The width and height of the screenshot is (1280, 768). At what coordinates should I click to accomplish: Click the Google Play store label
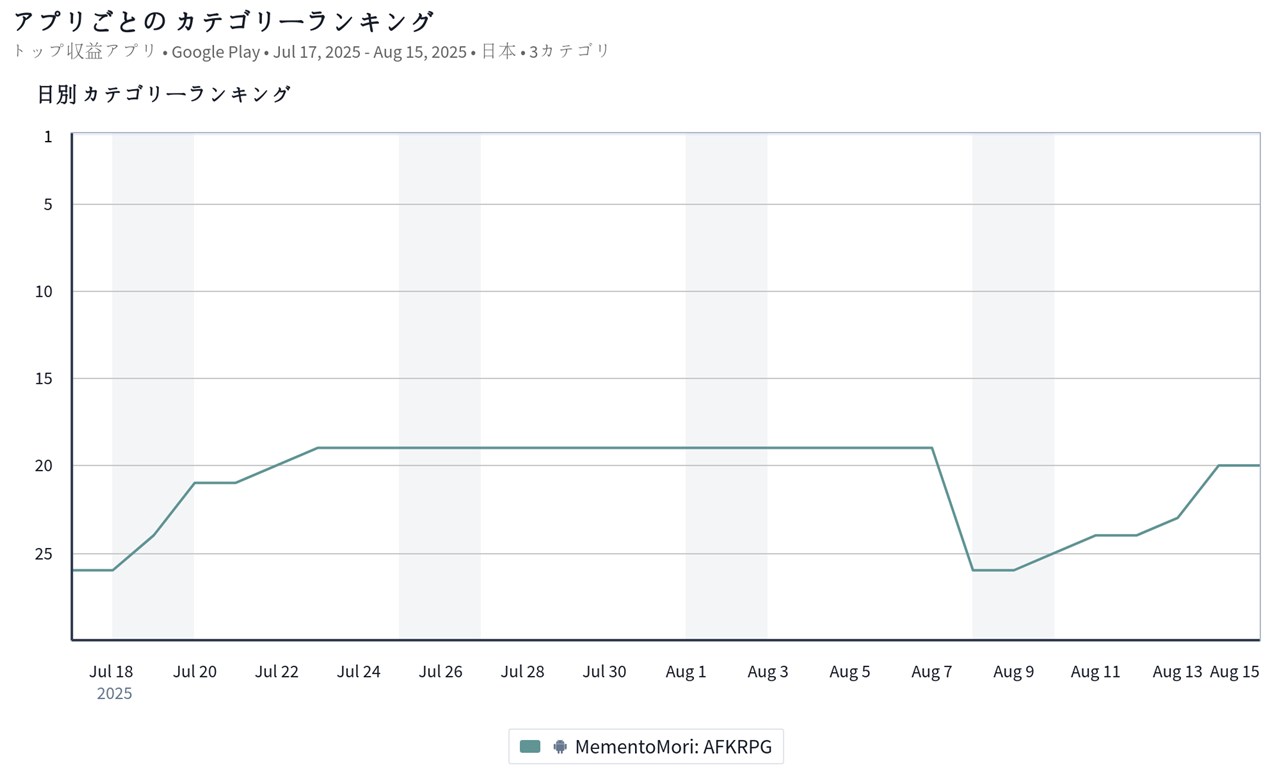(215, 52)
